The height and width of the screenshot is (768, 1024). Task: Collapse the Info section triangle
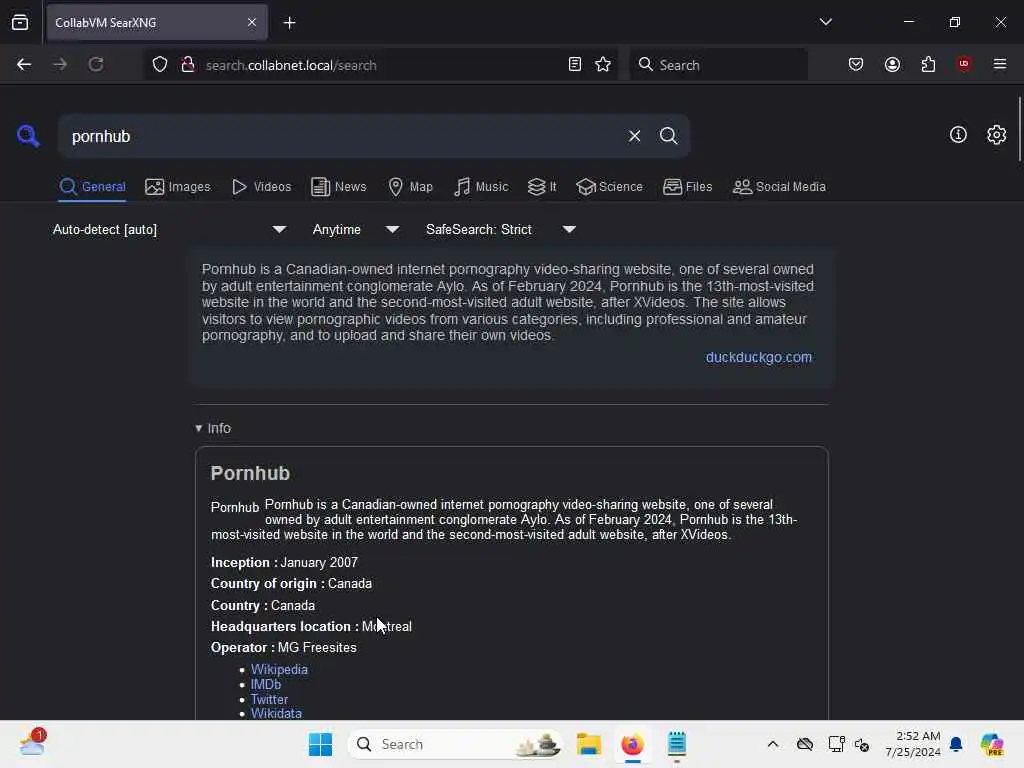[199, 428]
